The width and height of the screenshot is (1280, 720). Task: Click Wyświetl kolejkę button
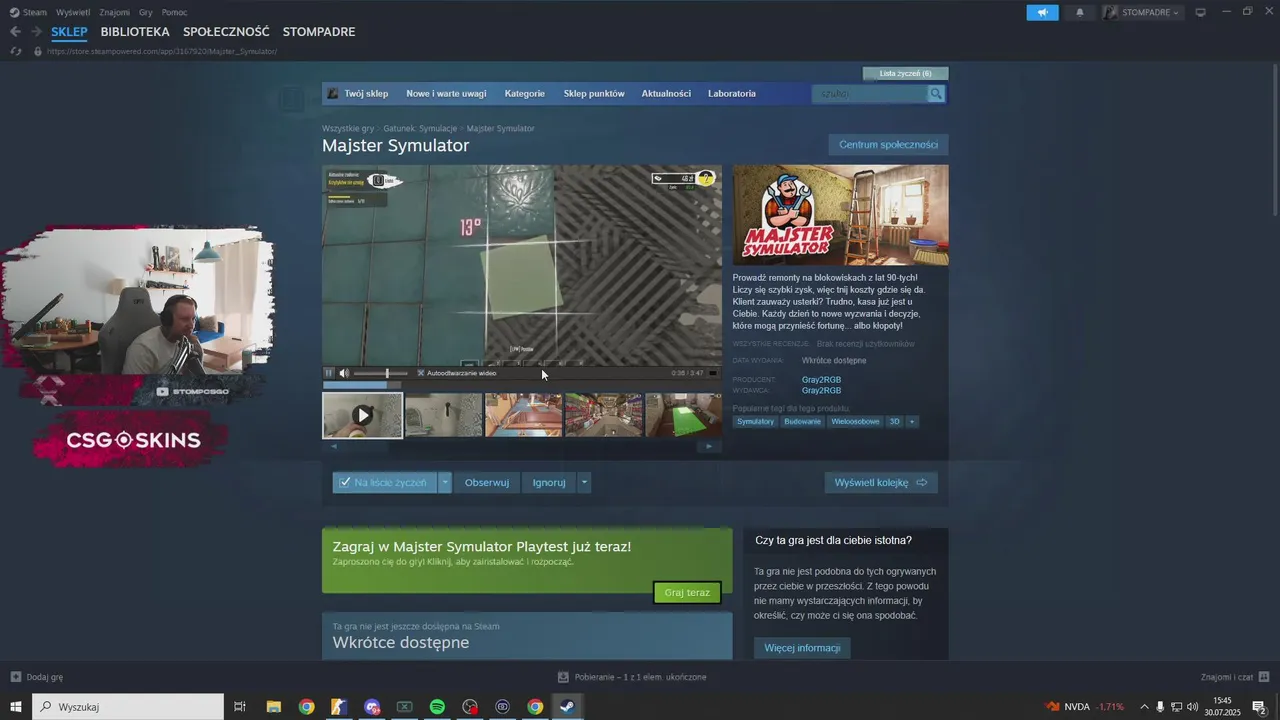pos(881,482)
